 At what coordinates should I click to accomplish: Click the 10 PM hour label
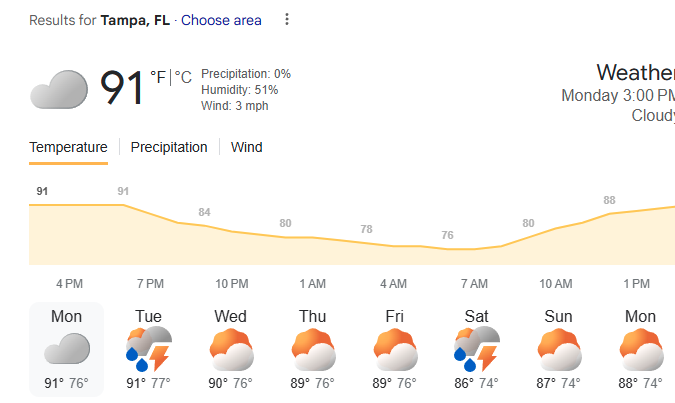click(x=232, y=284)
